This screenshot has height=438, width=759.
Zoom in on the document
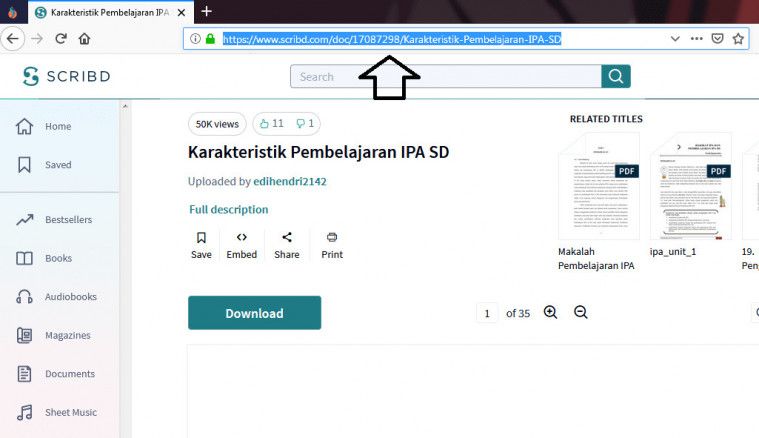click(x=550, y=313)
